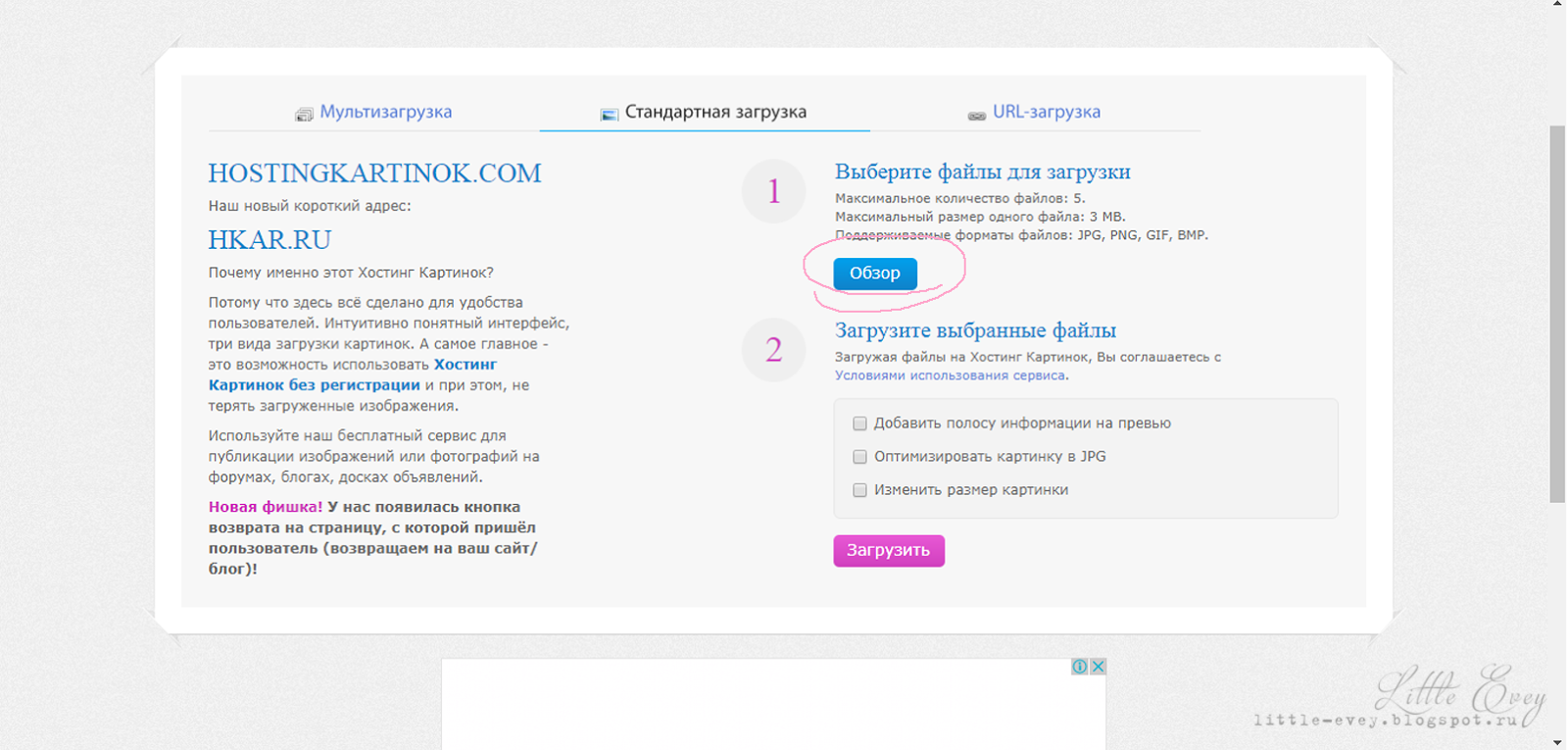Open Хостинг Картинок без регистрации link
The image size is (1568, 750).
pos(353,375)
